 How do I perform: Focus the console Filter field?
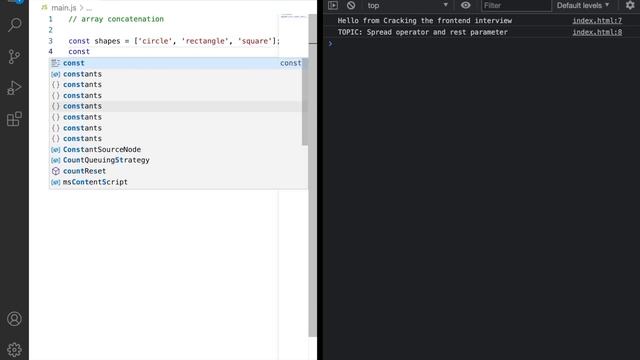click(516, 5)
